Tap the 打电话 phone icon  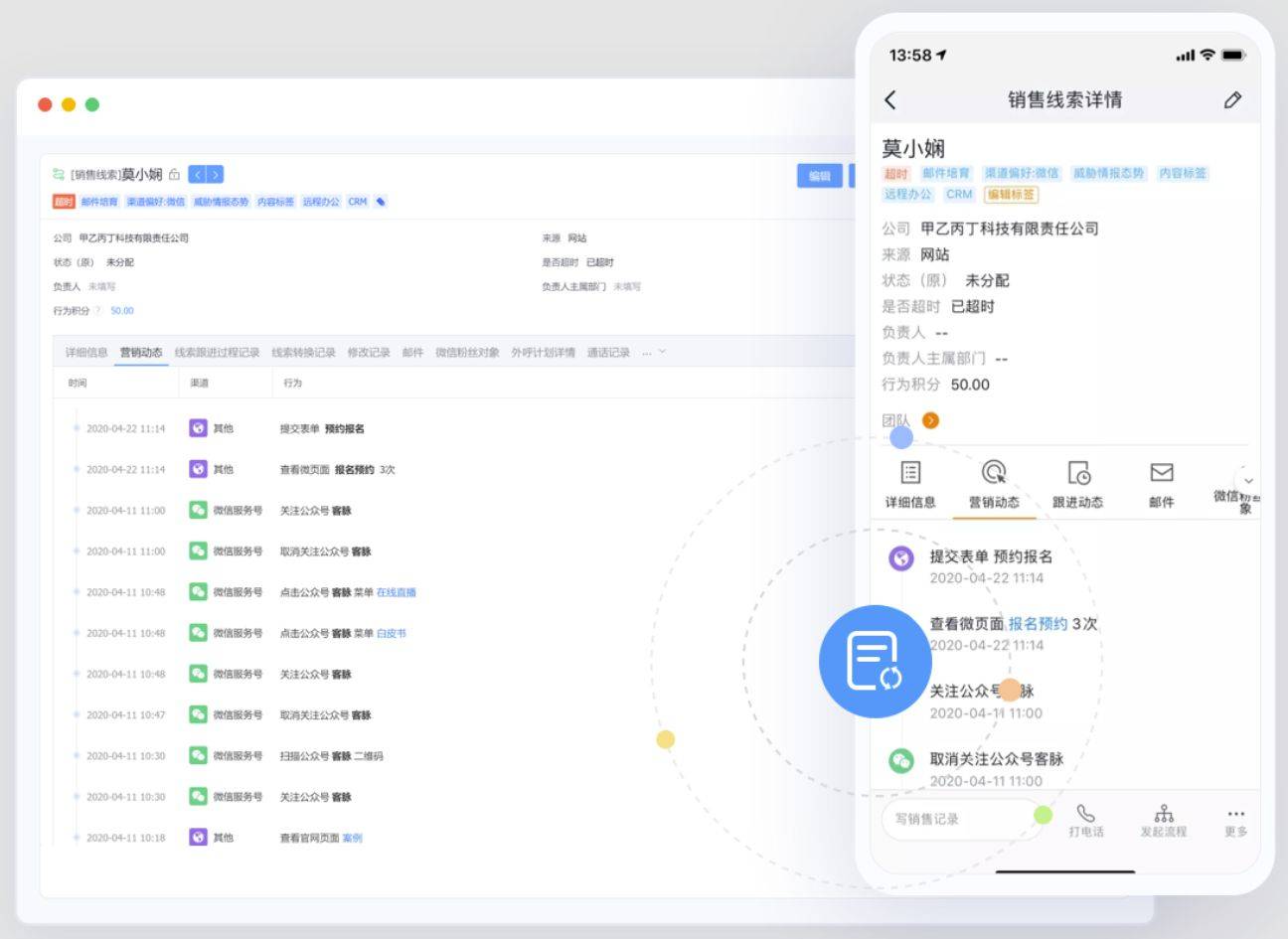(x=1086, y=814)
